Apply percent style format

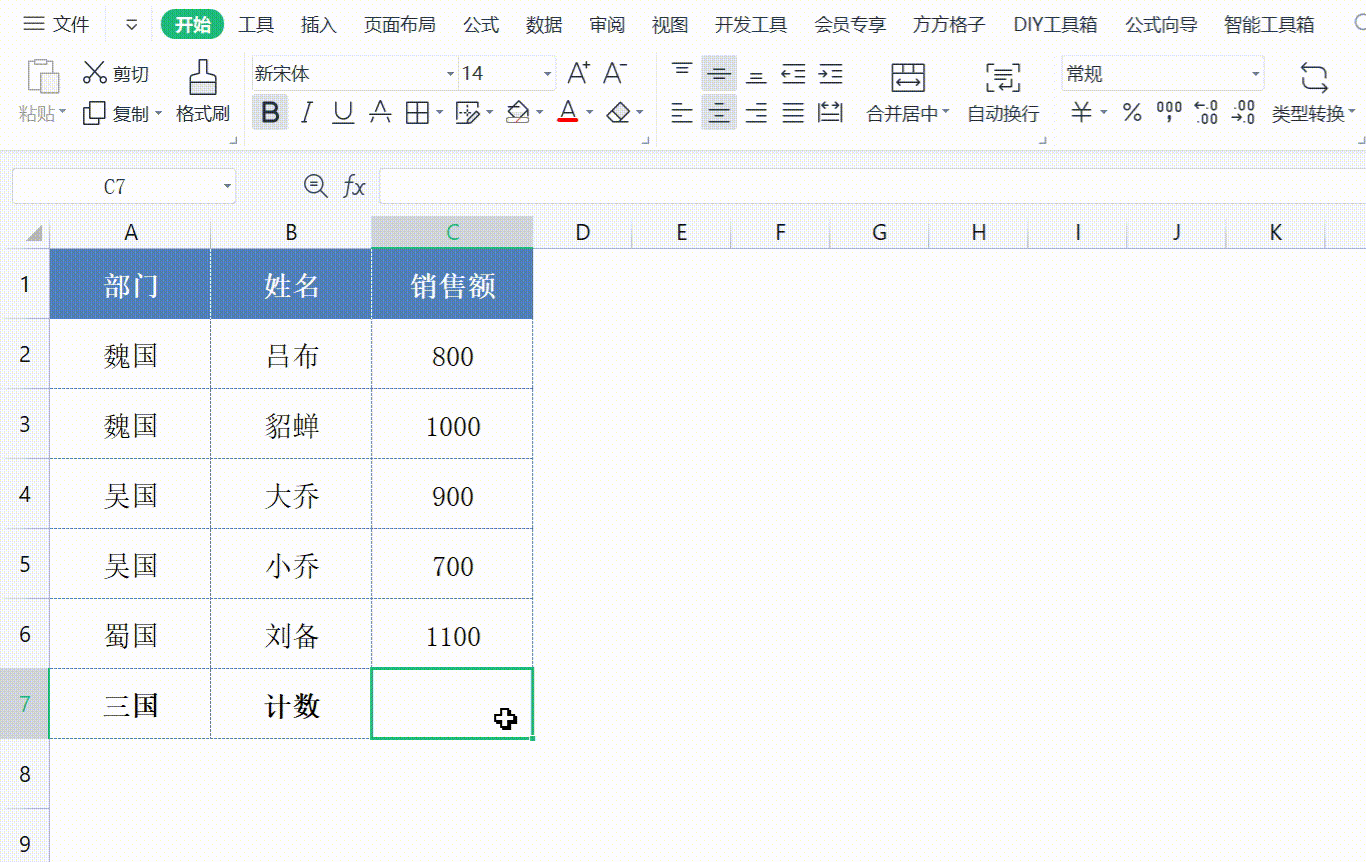point(1132,112)
